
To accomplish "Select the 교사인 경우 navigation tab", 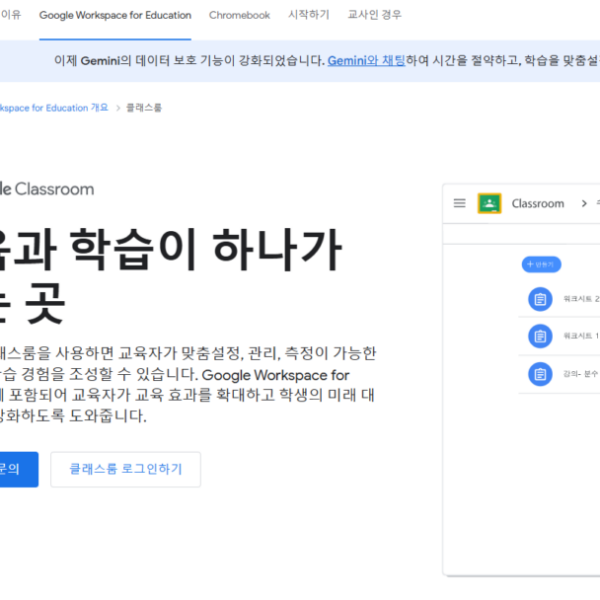I will click(375, 15).
